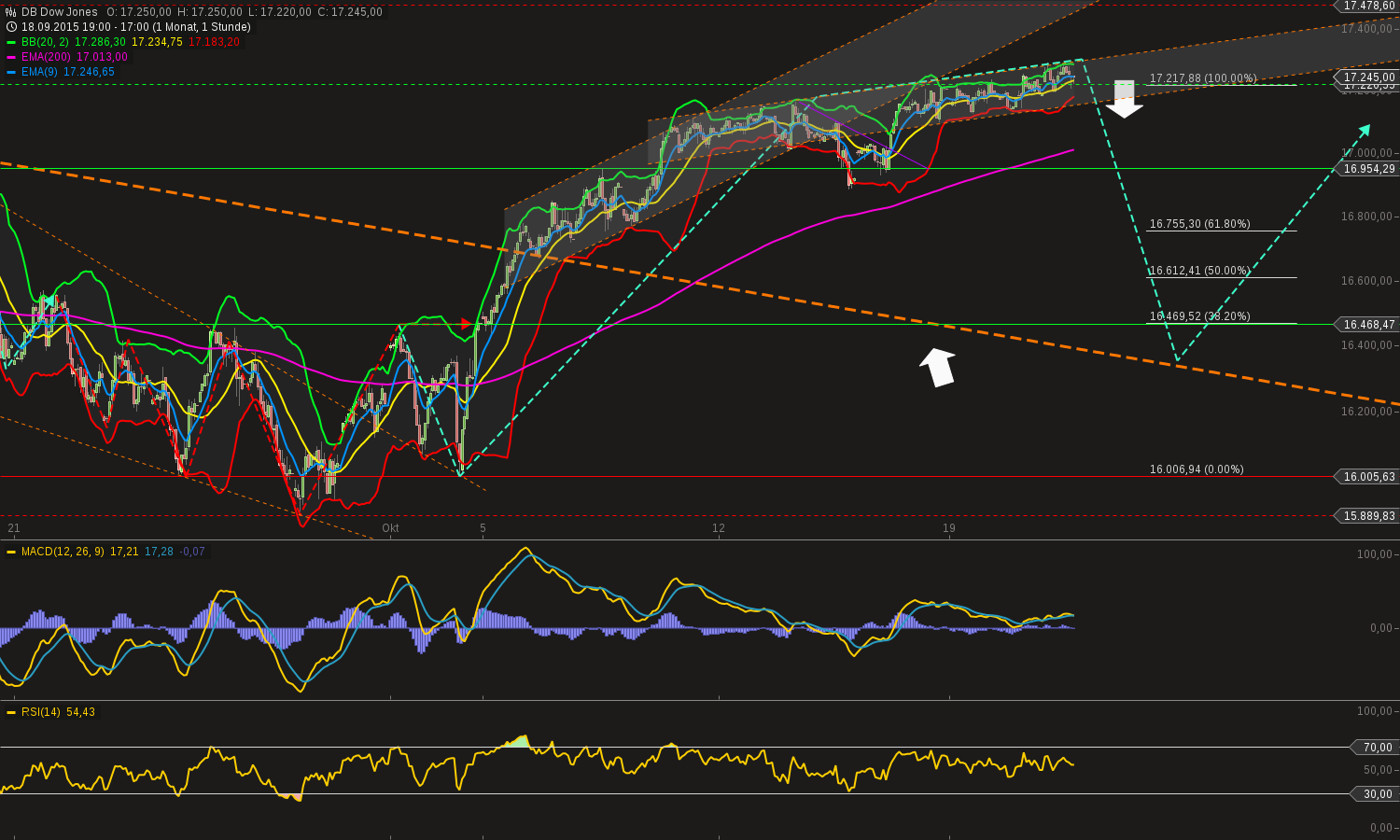Click the yellow RSI(14) legend marker
This screenshot has height=840, width=1400.
tap(11, 713)
